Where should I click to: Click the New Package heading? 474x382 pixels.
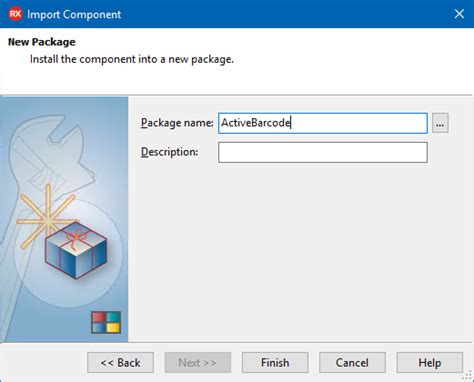42,42
